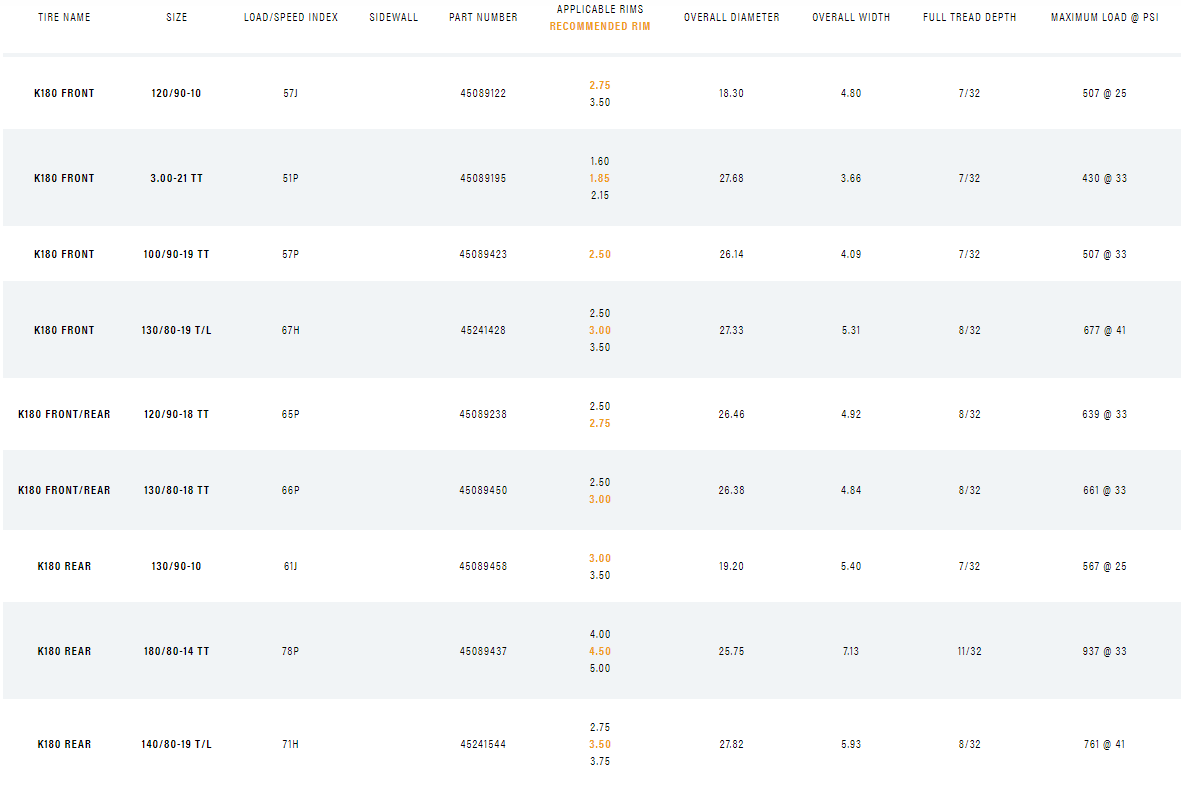This screenshot has height=787, width=1181.
Task: Select the 180/80-14 TT size cell
Action: [177, 652]
